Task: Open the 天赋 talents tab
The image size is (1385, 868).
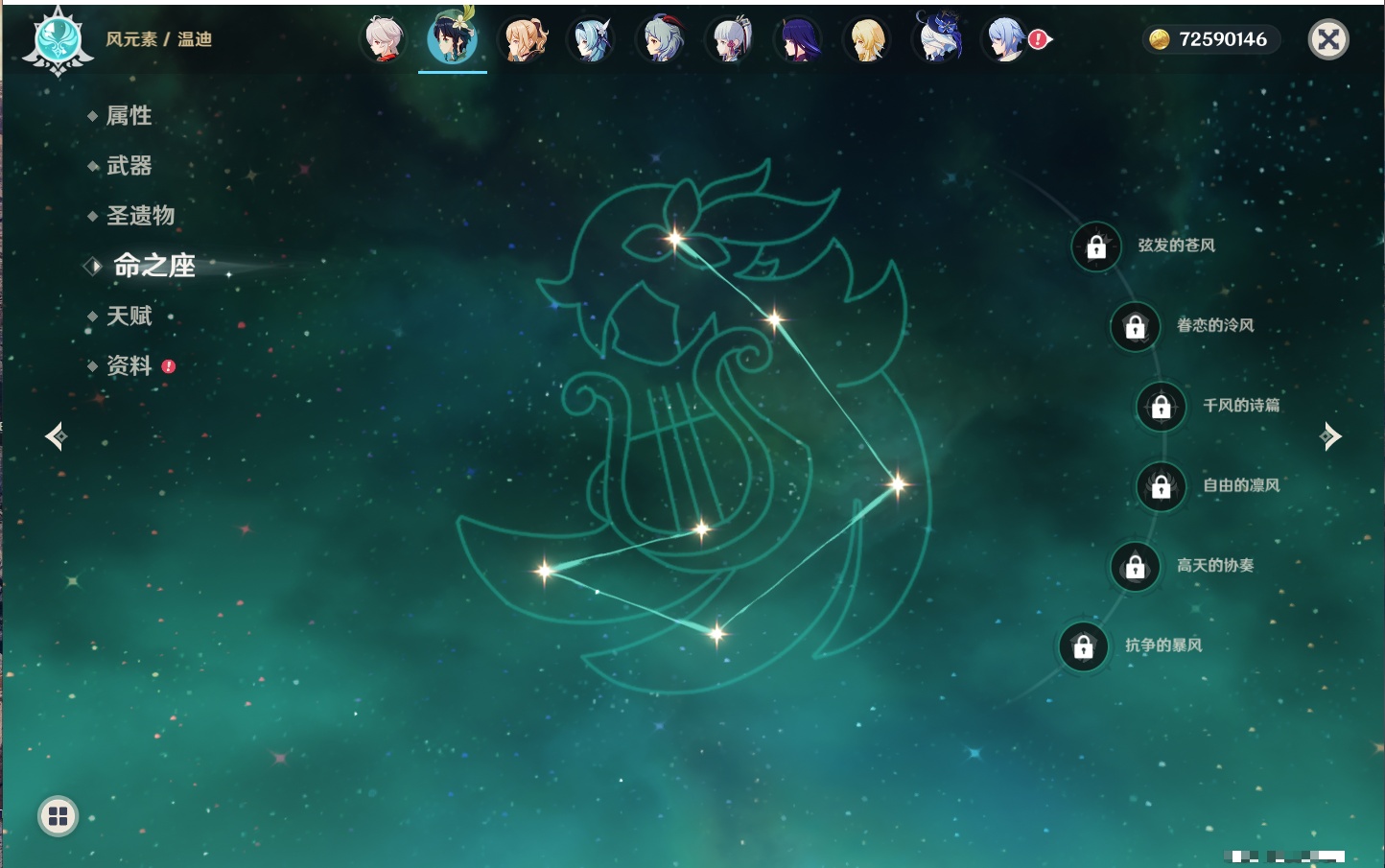Action: pyautogui.click(x=129, y=316)
